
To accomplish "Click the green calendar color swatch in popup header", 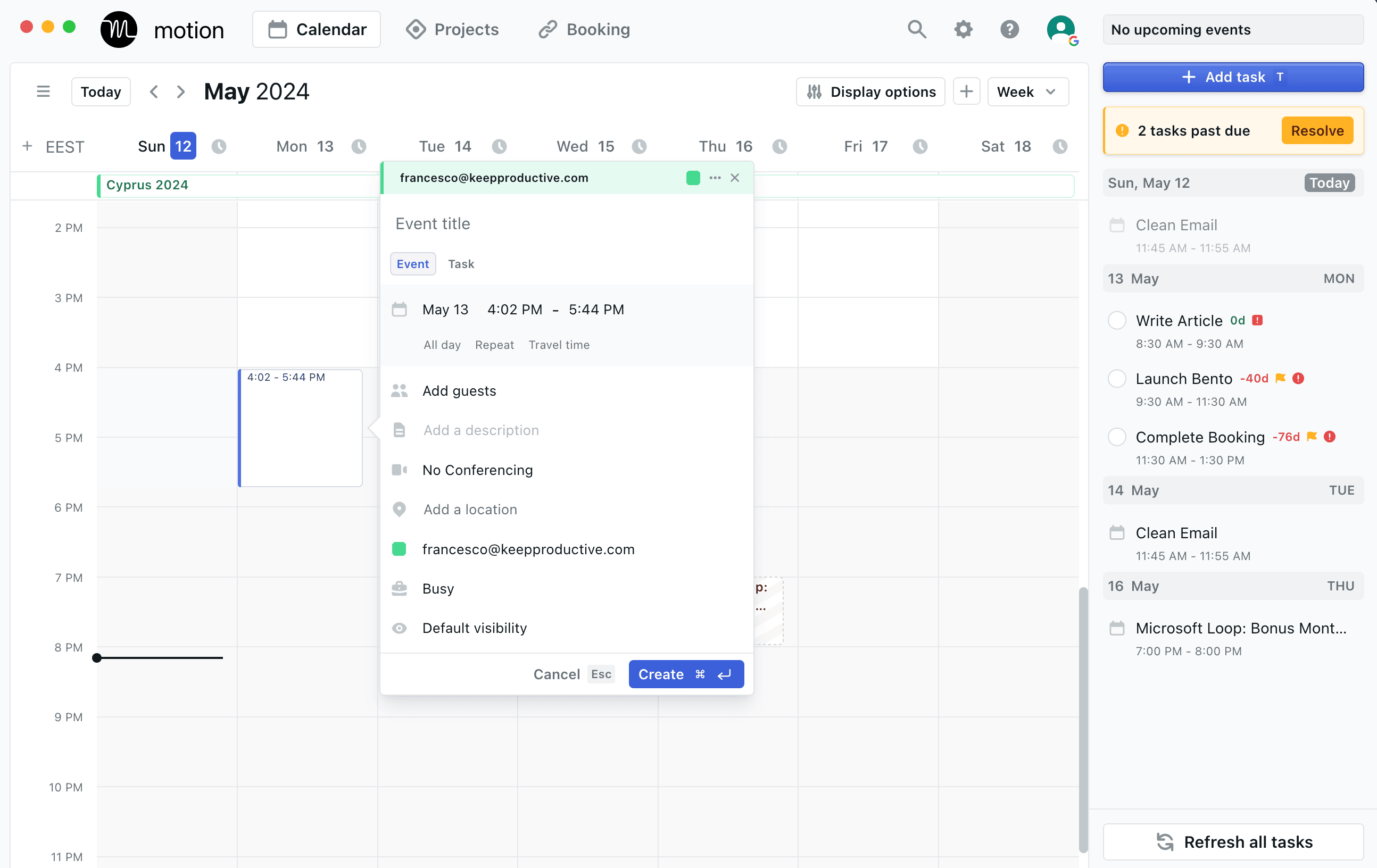I will [693, 178].
